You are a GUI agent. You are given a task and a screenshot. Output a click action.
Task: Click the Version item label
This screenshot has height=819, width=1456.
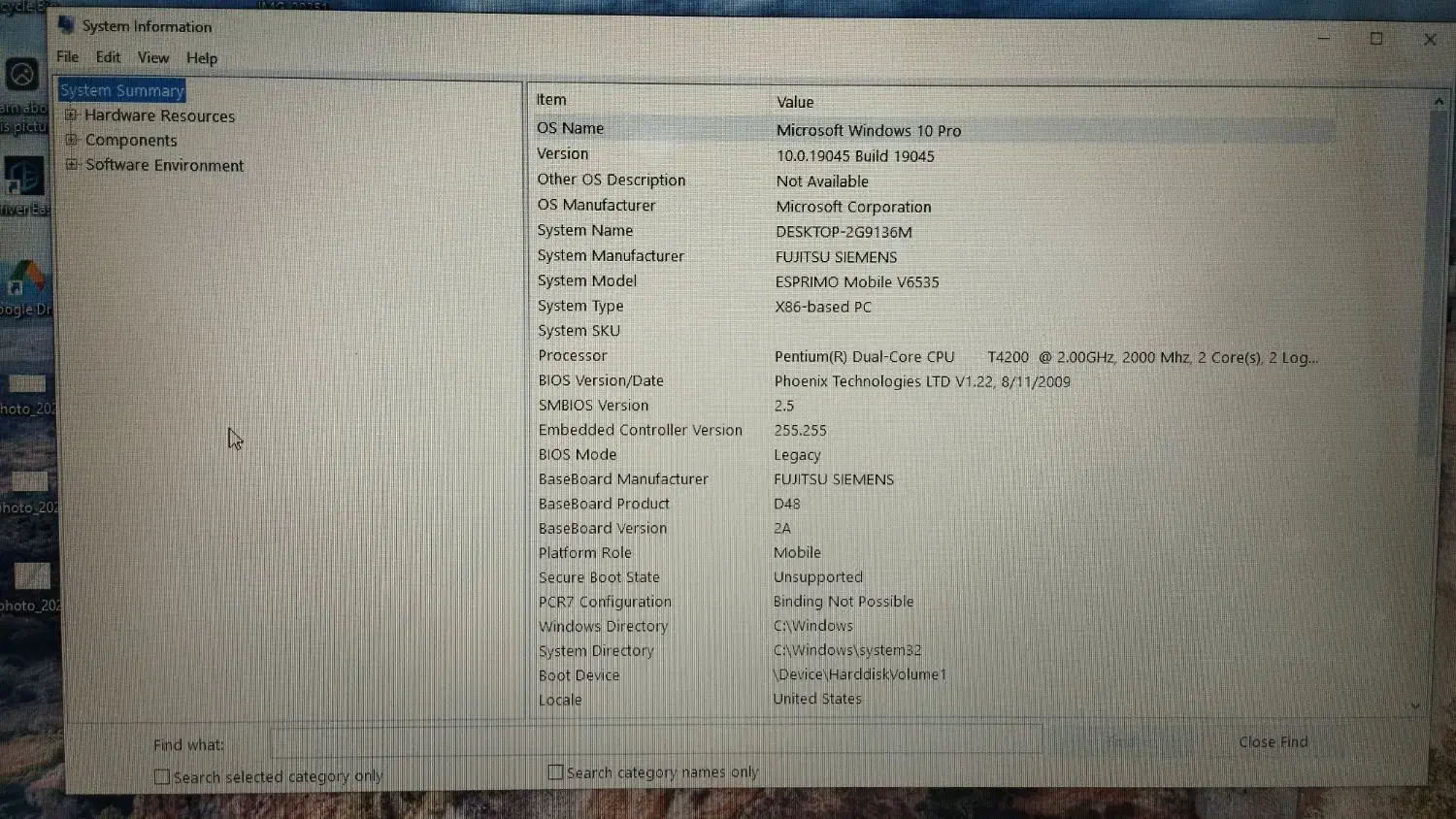click(563, 153)
